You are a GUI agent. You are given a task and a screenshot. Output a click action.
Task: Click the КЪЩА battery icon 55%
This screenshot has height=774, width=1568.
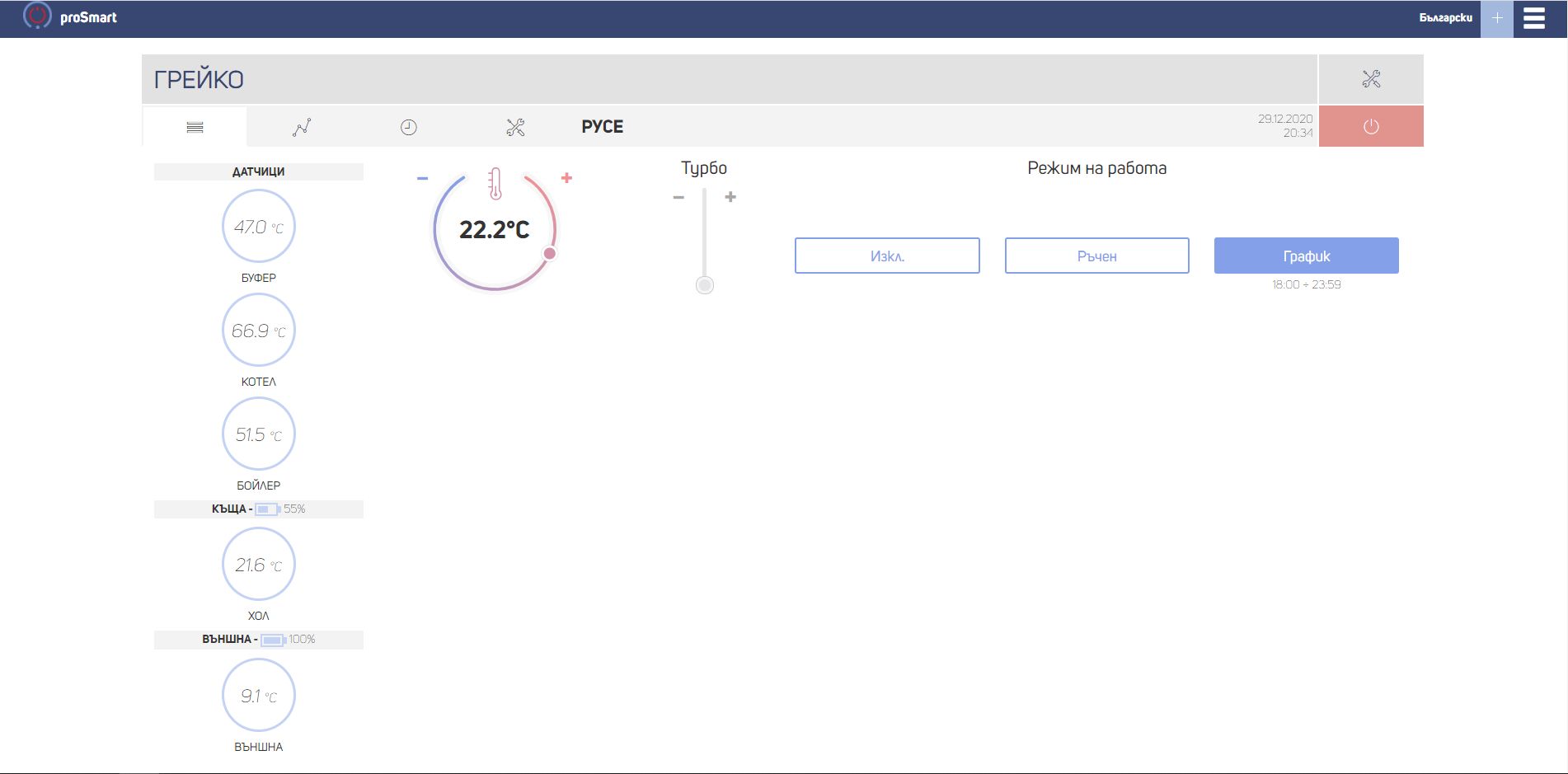coord(267,509)
